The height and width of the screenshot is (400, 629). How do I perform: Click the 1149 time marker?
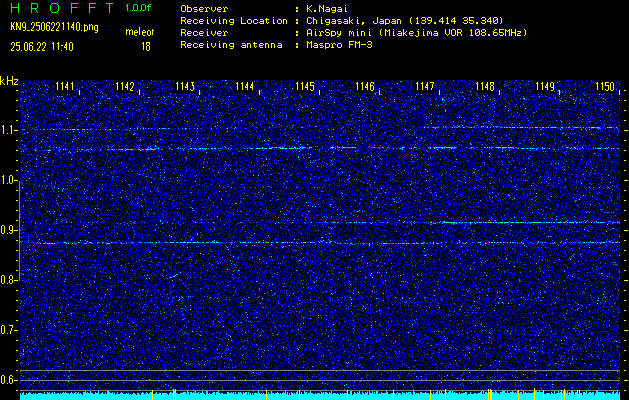click(545, 86)
